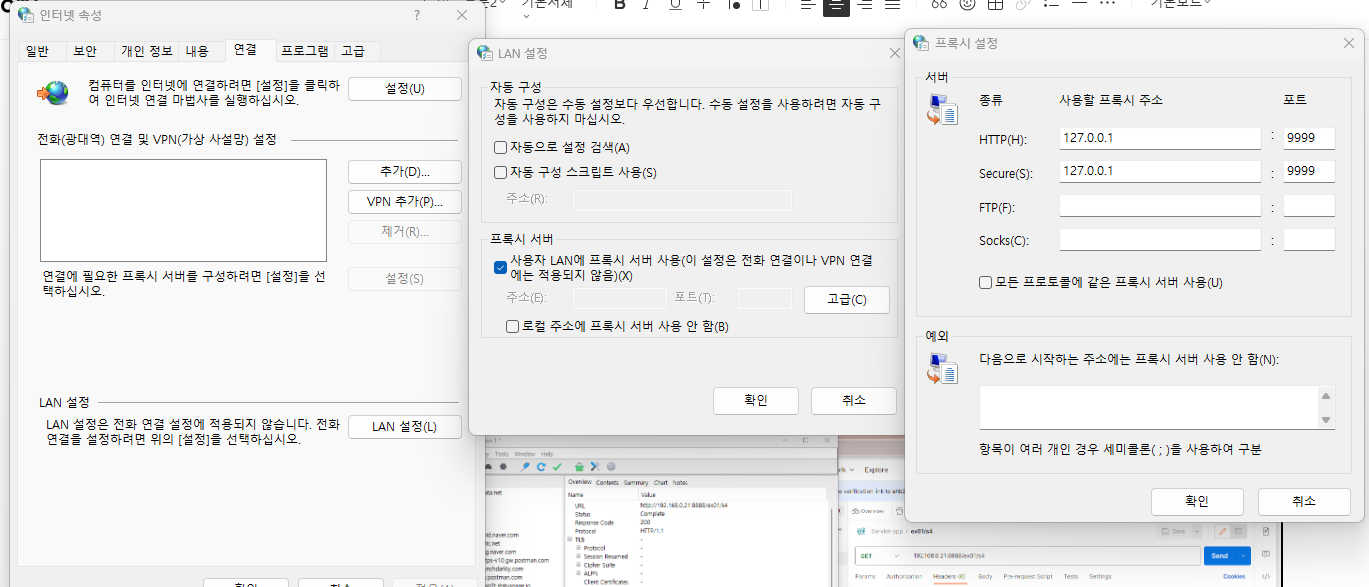
Task: Uncheck 사용자 LAN에 프록시 서버 사용 checkbox
Action: (501, 267)
